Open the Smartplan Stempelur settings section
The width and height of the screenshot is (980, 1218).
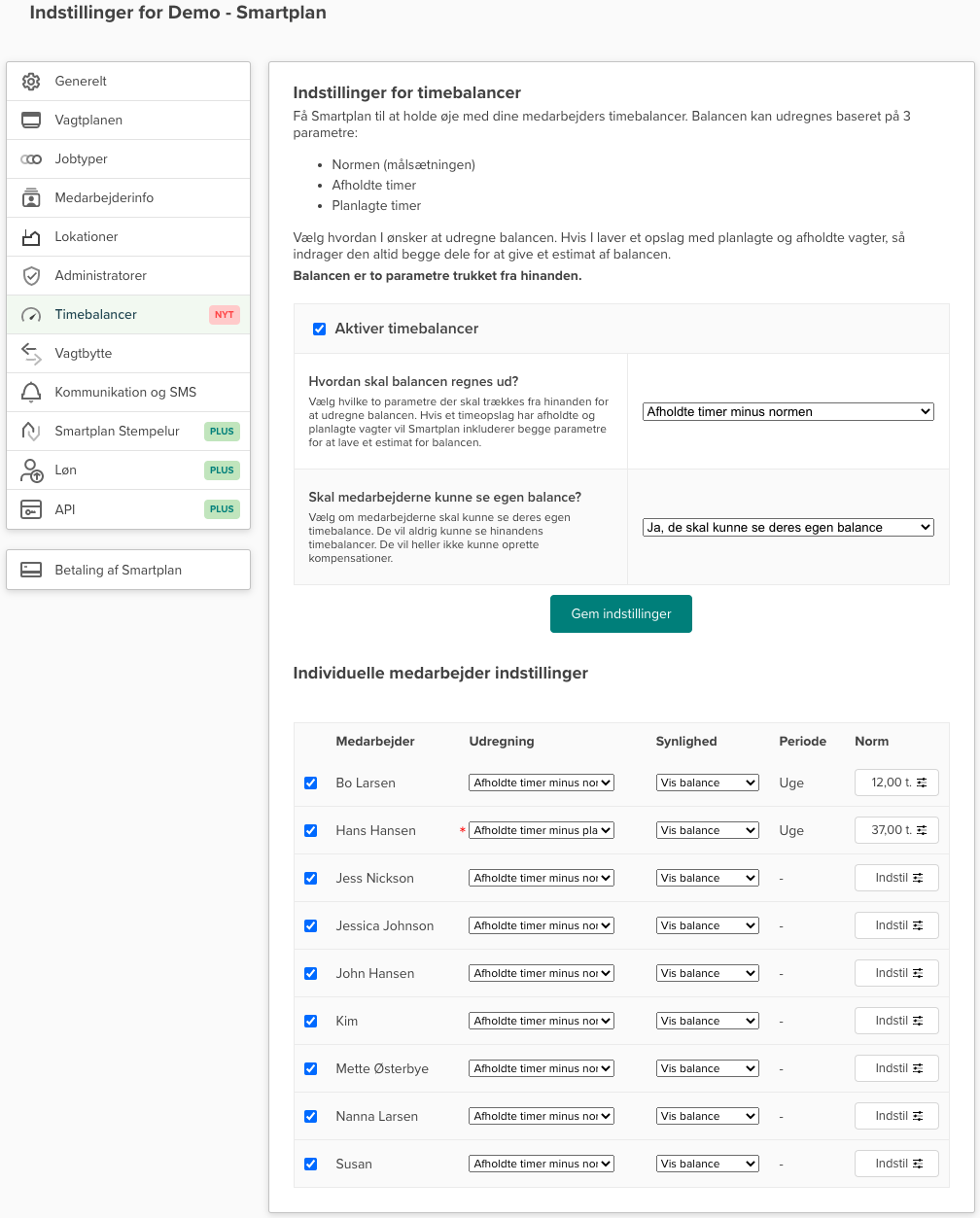(117, 432)
